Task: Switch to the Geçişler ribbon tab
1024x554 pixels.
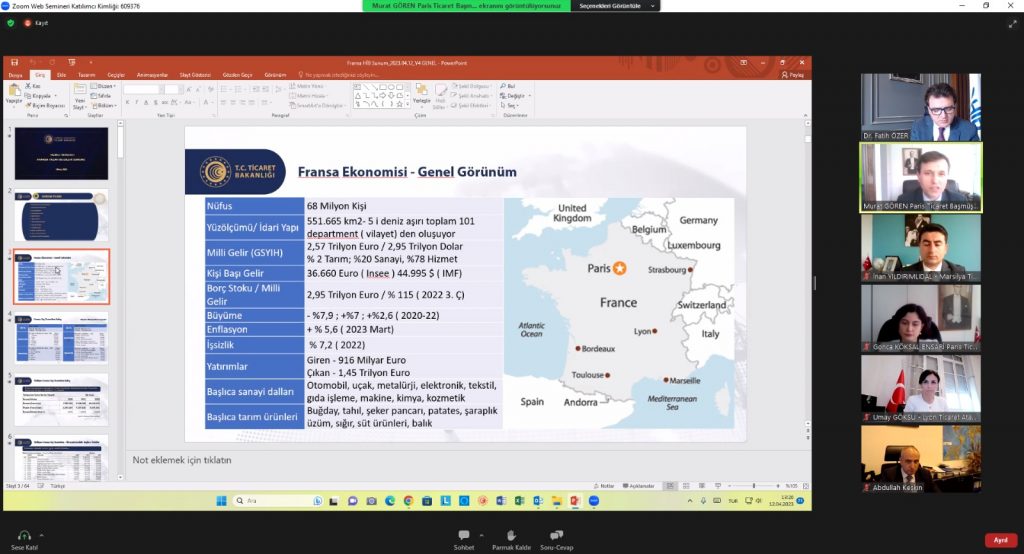Action: (116, 75)
